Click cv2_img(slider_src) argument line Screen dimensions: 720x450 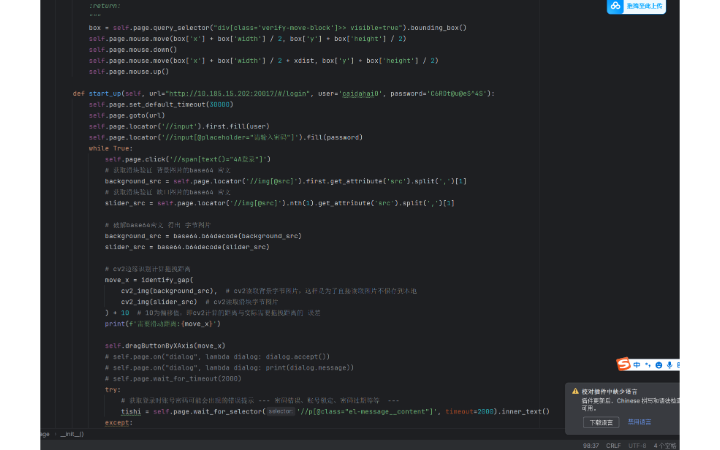click(x=159, y=302)
